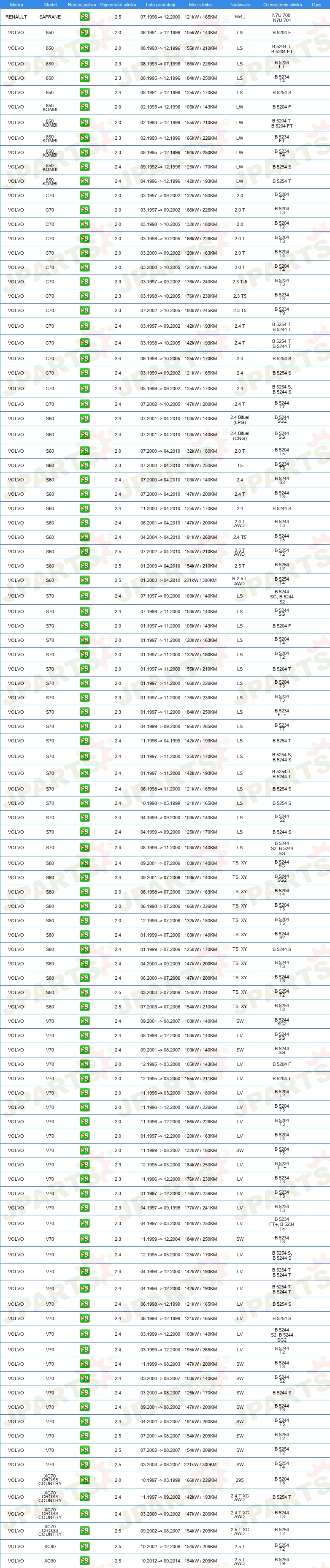
Task: Select the '176kW / 240KM' power cell
Action: (200, 282)
